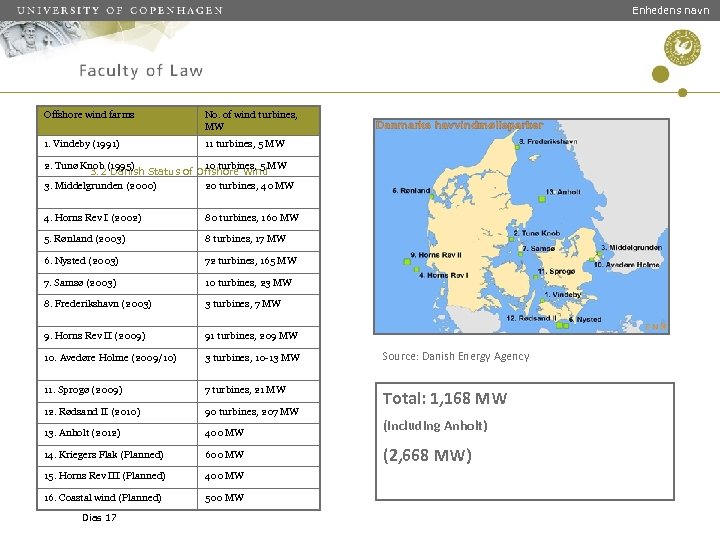Click the 'Enhedens navn' header text
Viewport: 720px width, 540px height.
pos(670,10)
